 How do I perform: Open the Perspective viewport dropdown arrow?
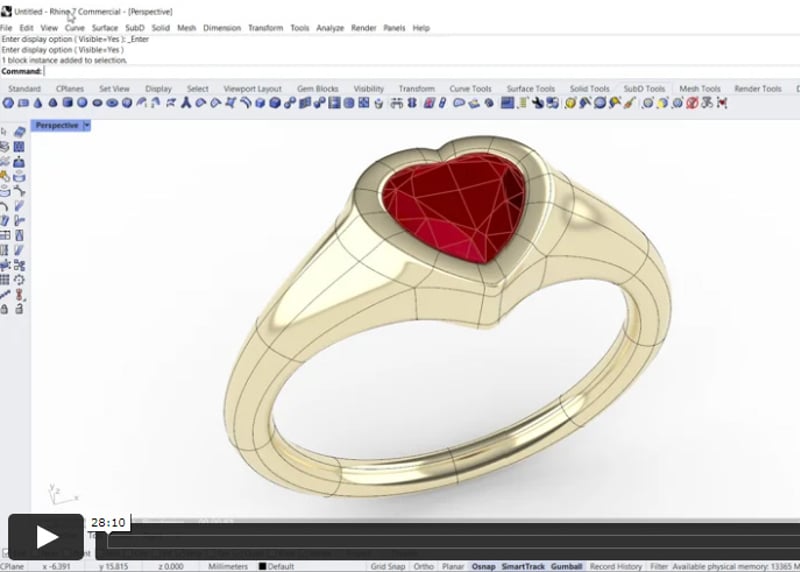[x=87, y=126]
